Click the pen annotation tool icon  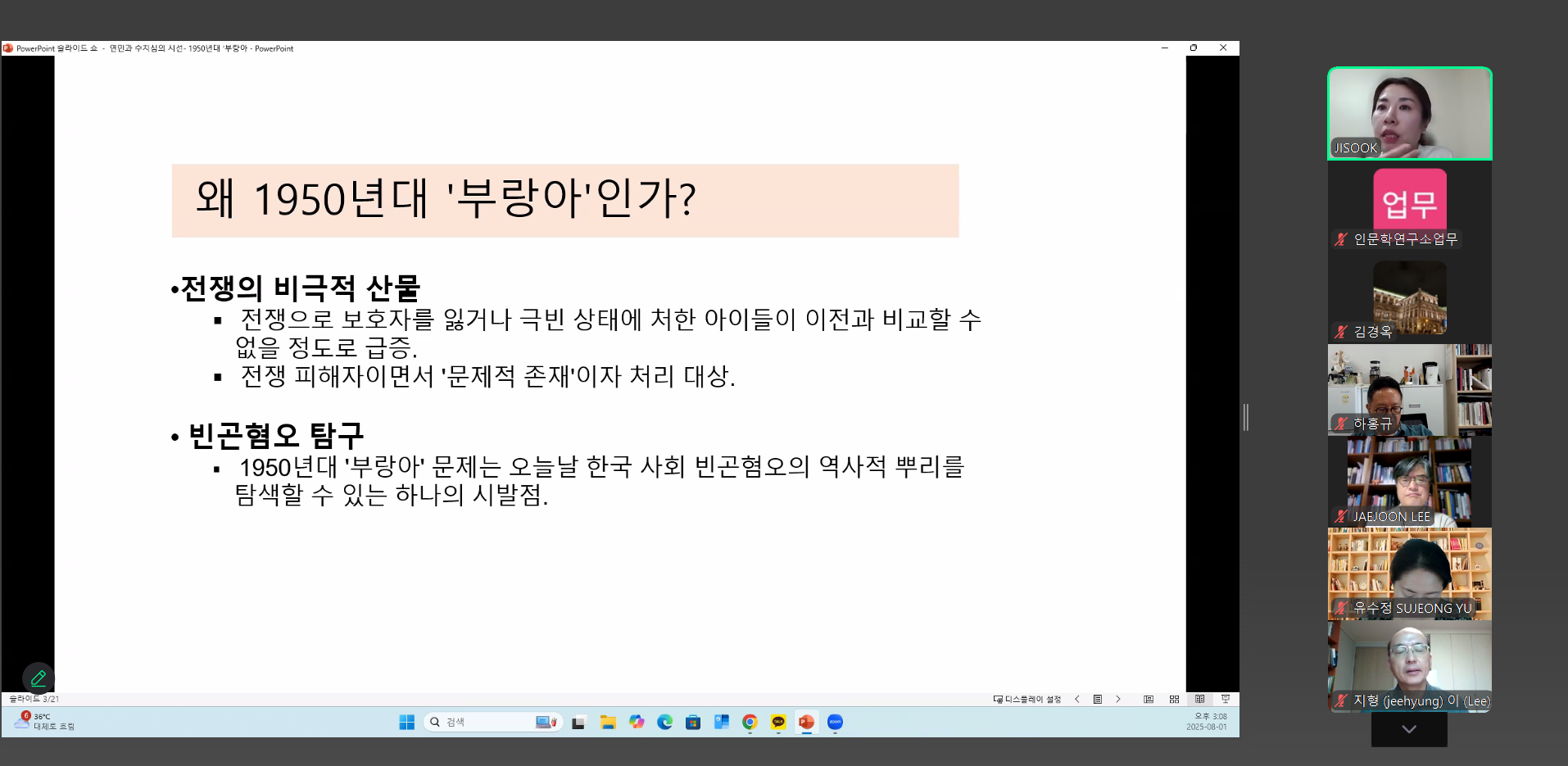[x=38, y=678]
